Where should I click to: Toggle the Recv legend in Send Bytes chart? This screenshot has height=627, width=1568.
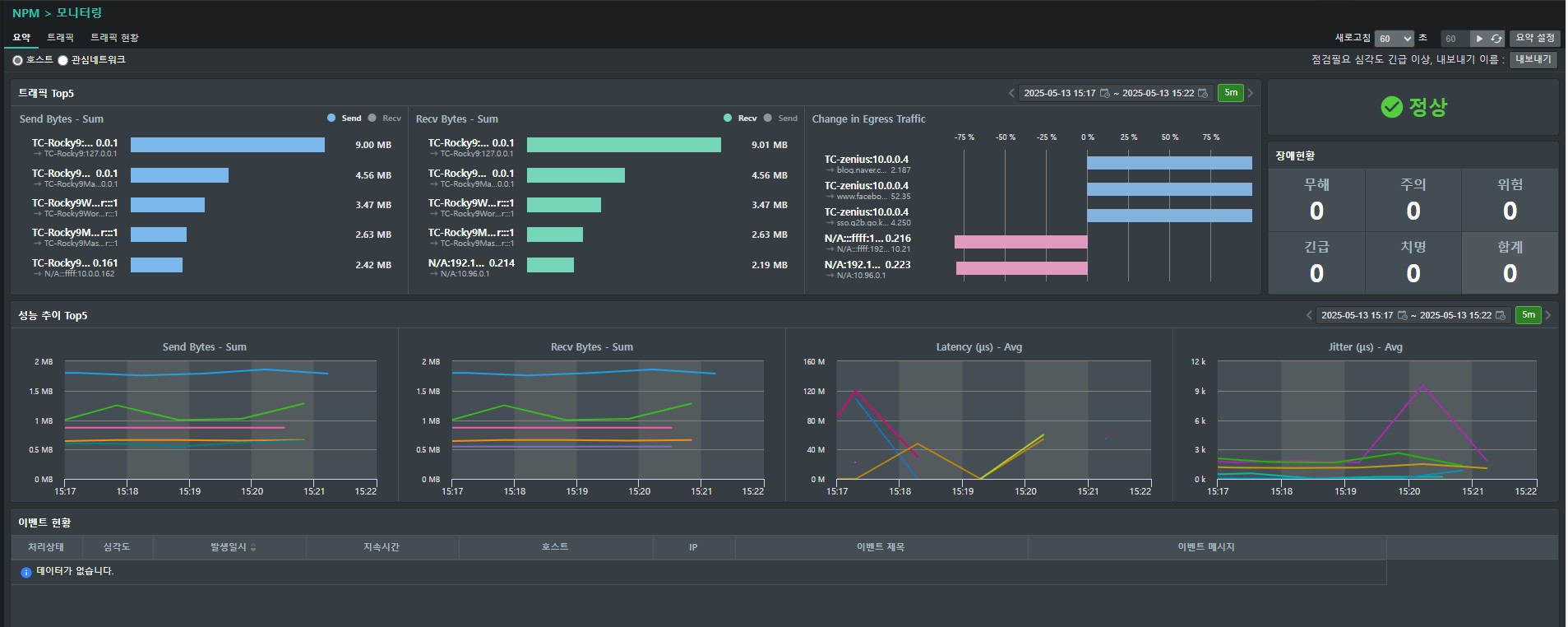[x=385, y=118]
